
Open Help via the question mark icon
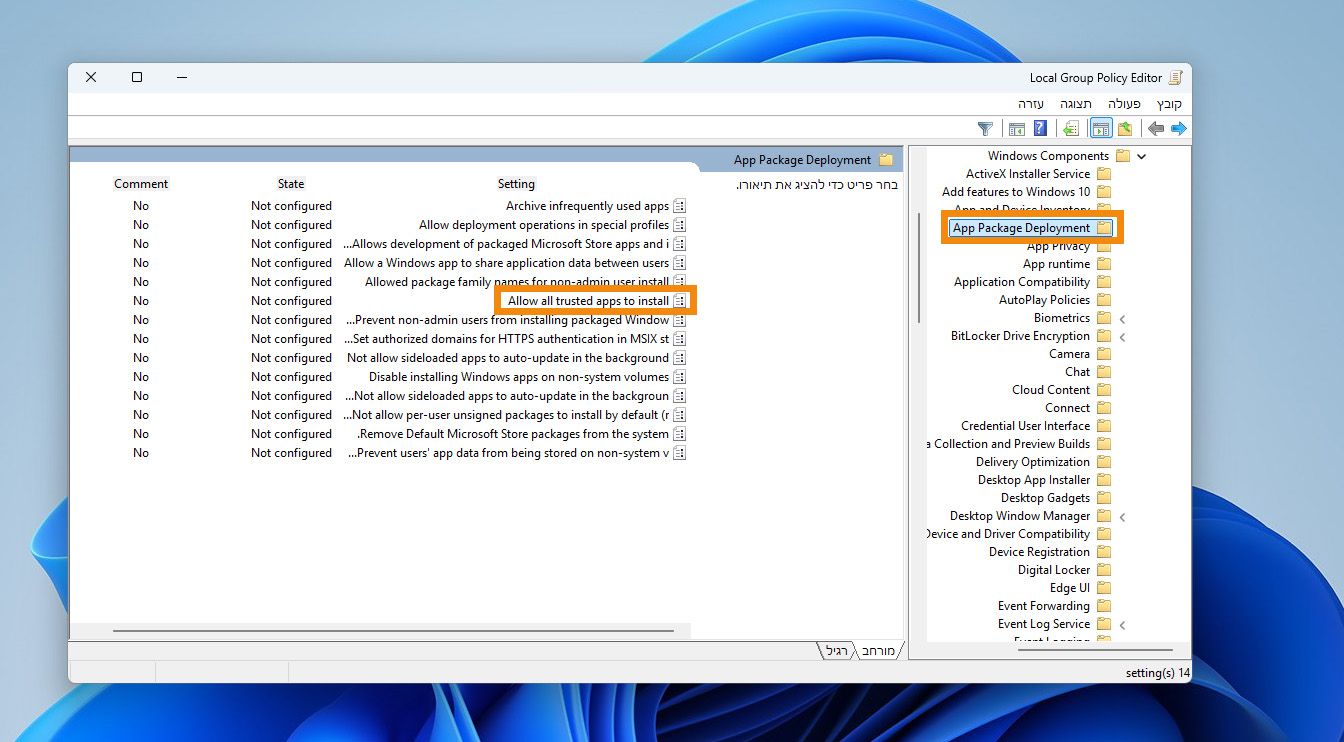[1040, 129]
